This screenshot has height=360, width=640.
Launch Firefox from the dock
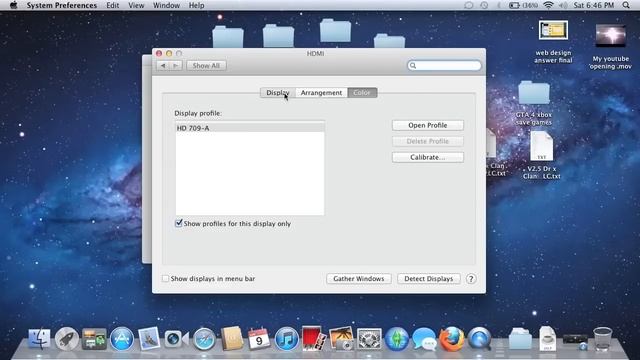(451, 339)
